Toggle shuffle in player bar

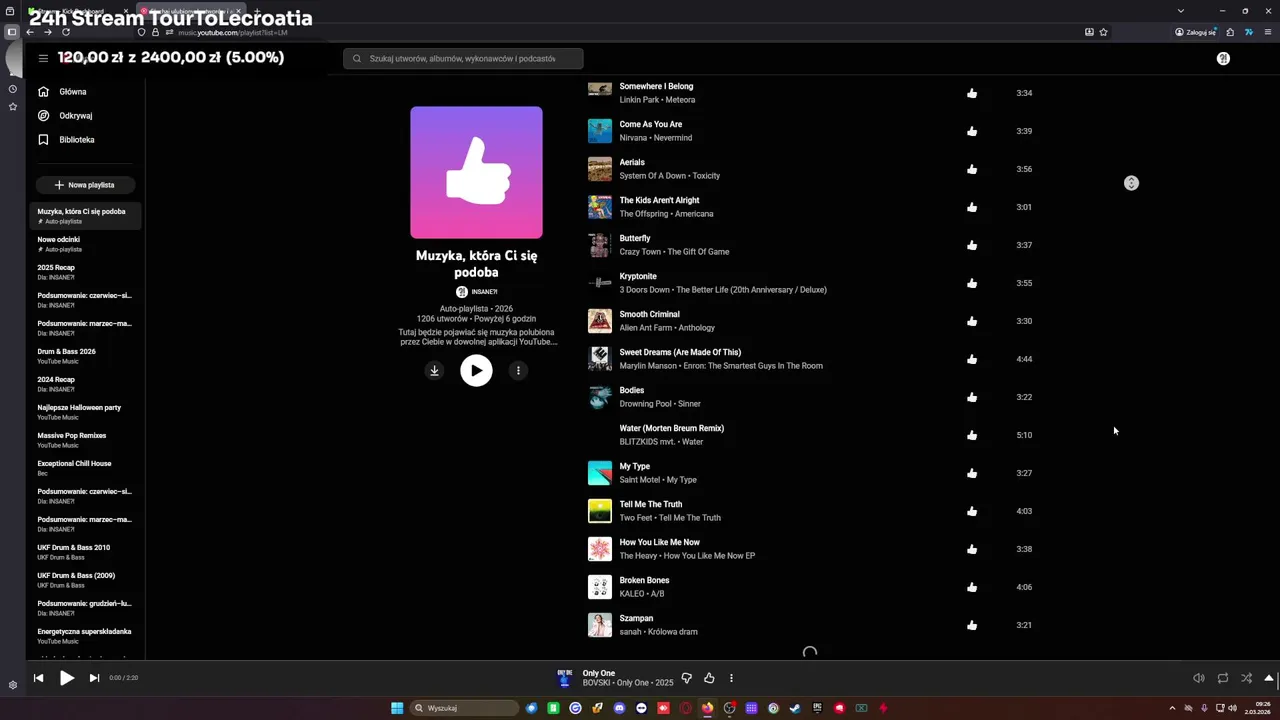coord(1246,678)
